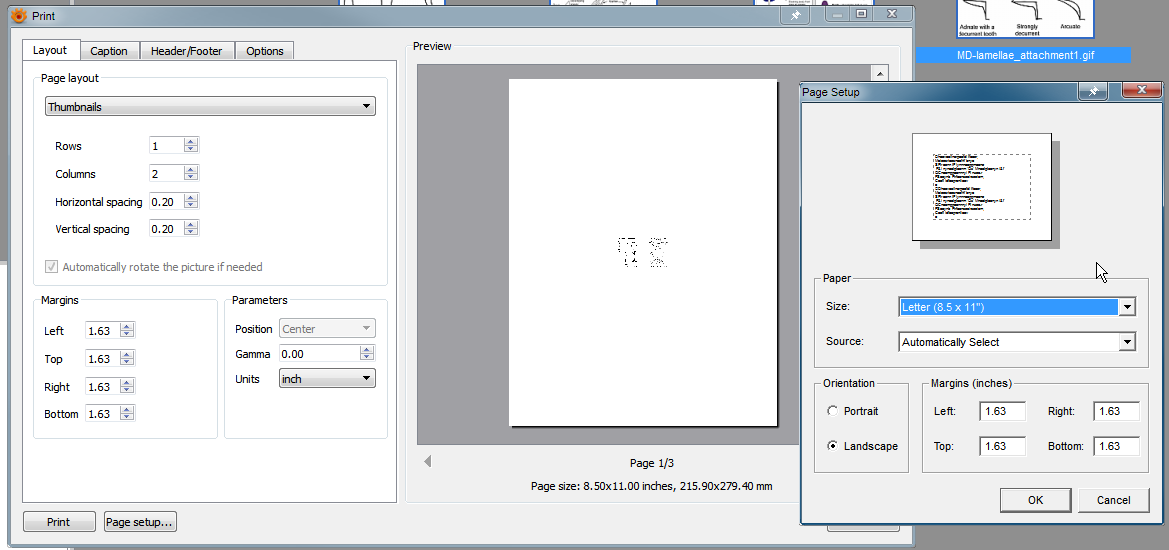
Task: Open the Thumbnails page layout dropdown
Action: tap(210, 107)
